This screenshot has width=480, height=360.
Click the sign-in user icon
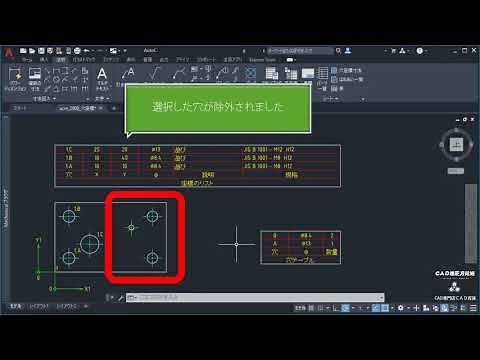348,51
